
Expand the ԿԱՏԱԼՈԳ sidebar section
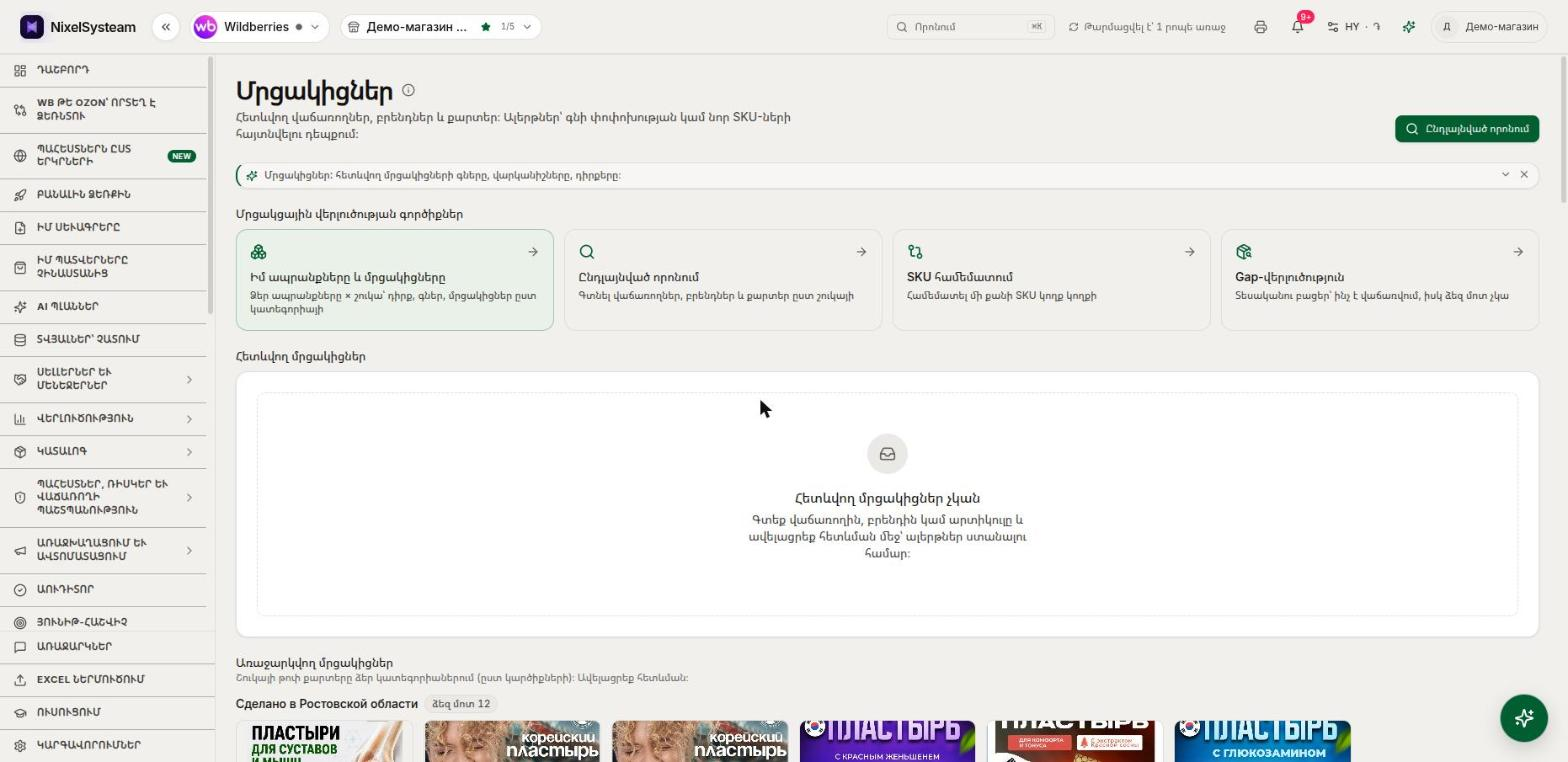[x=103, y=452]
